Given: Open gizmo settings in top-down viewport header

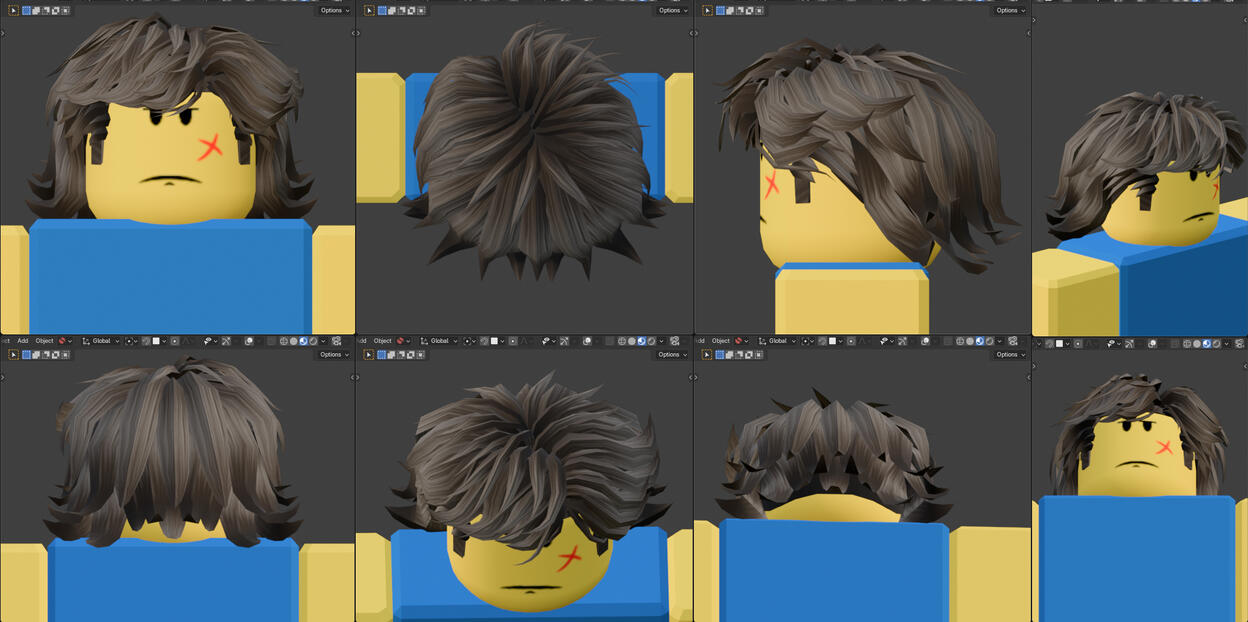Looking at the screenshot, I should [x=564, y=341].
